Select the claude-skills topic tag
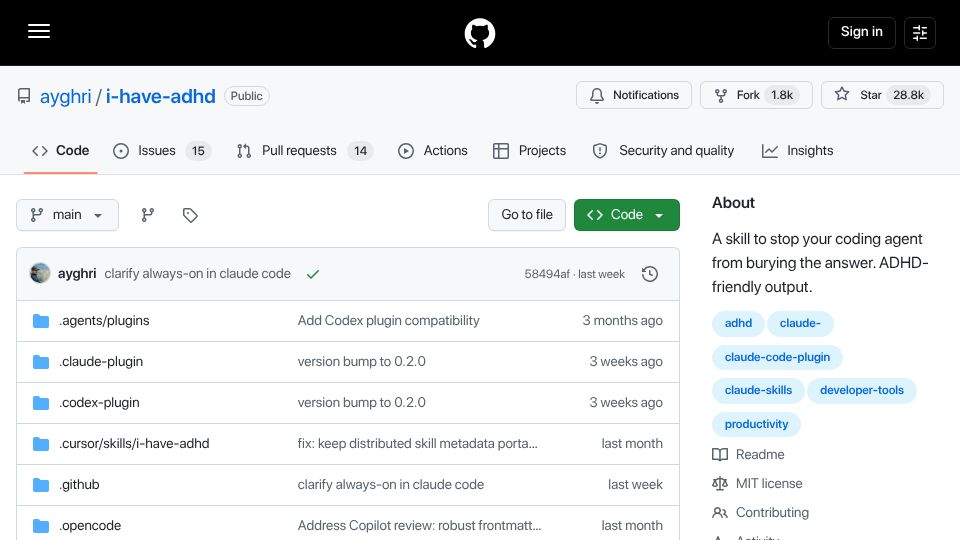This screenshot has width=960, height=540. [x=758, y=391]
